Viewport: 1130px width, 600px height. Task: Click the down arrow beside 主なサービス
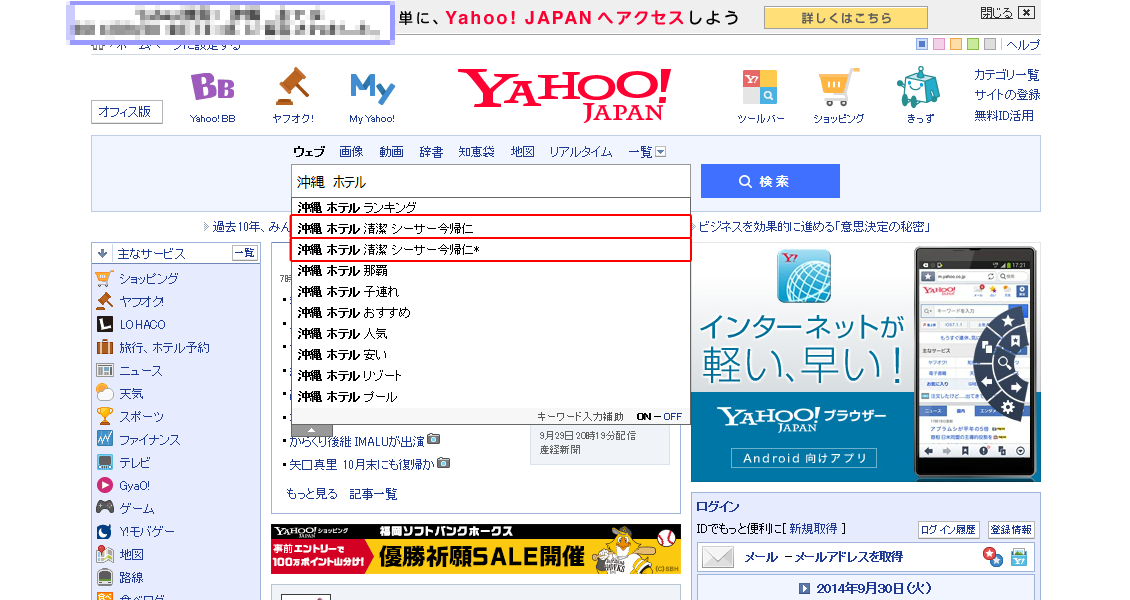(102, 254)
